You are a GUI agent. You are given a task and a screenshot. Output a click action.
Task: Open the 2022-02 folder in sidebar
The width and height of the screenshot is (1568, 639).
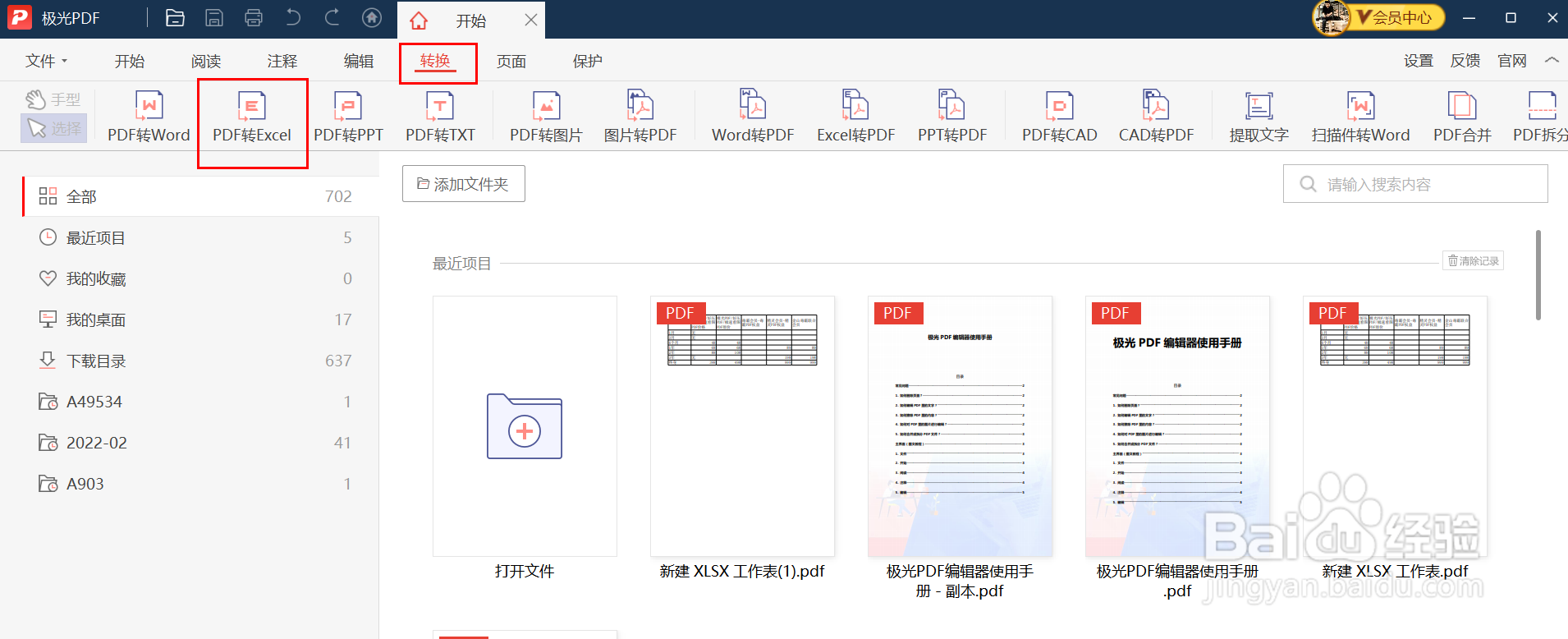[201, 443]
